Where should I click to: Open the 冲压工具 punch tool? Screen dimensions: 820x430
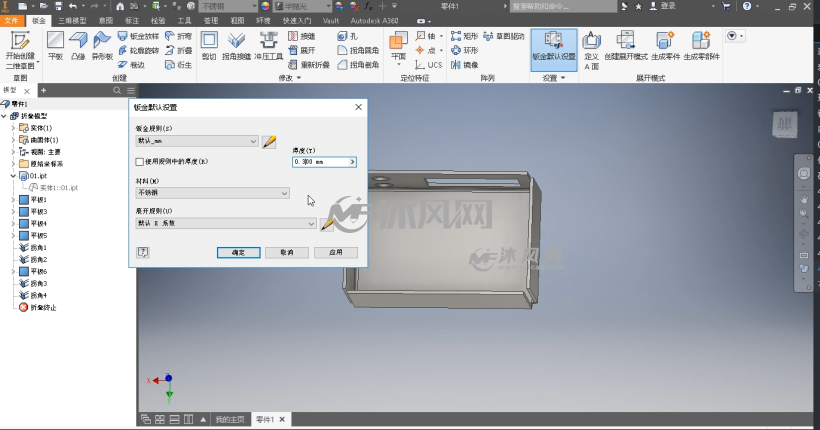pos(268,46)
